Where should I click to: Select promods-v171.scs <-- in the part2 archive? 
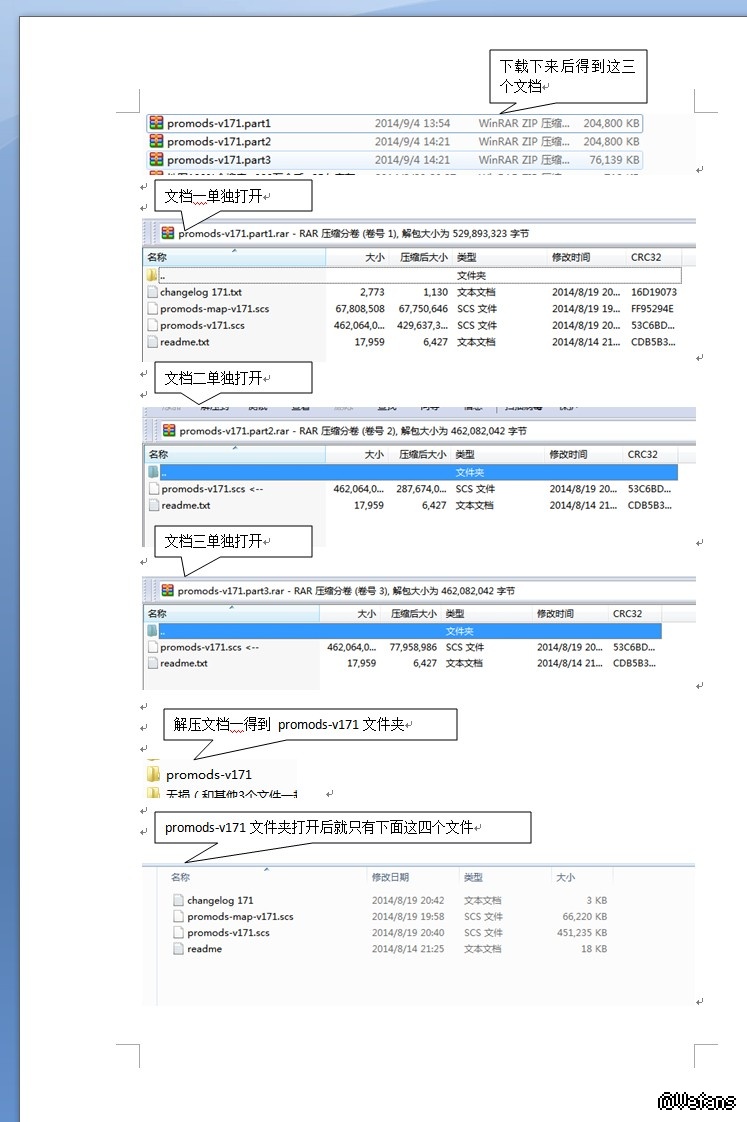pyautogui.click(x=211, y=489)
